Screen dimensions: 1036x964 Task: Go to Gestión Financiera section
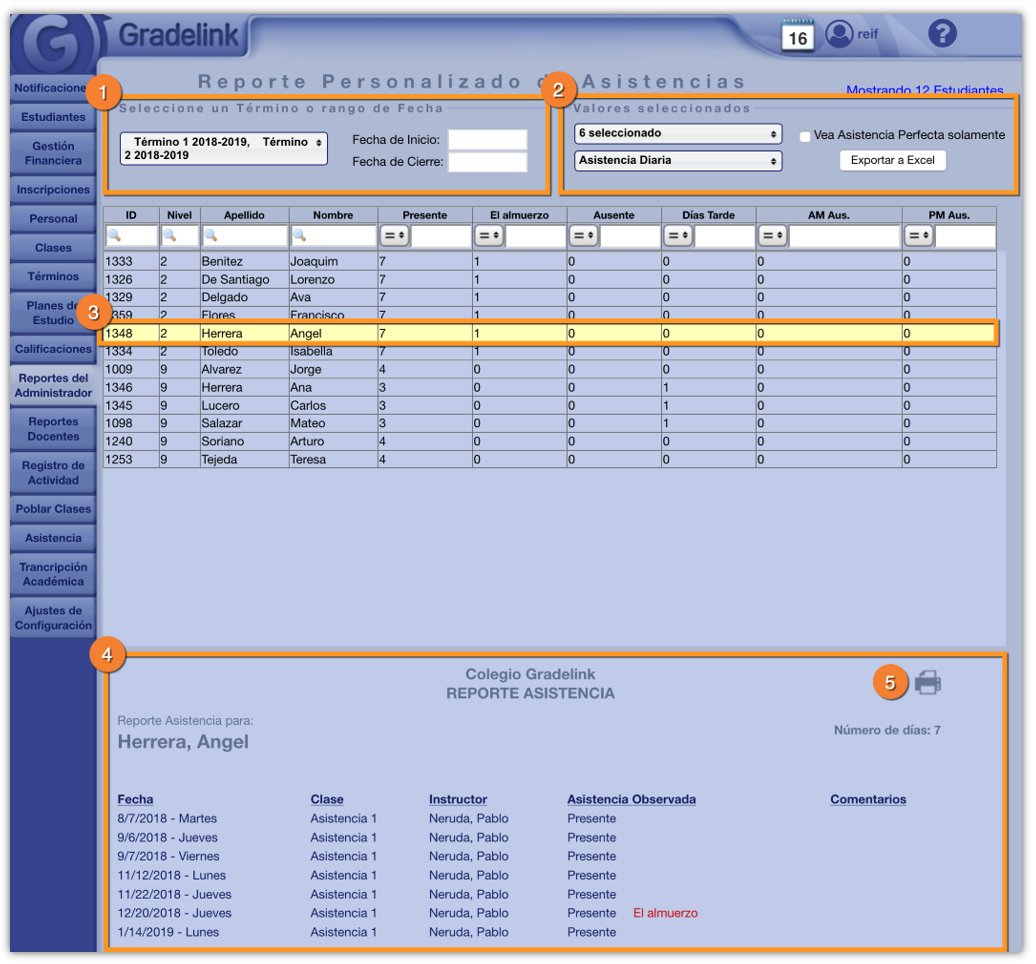point(53,153)
